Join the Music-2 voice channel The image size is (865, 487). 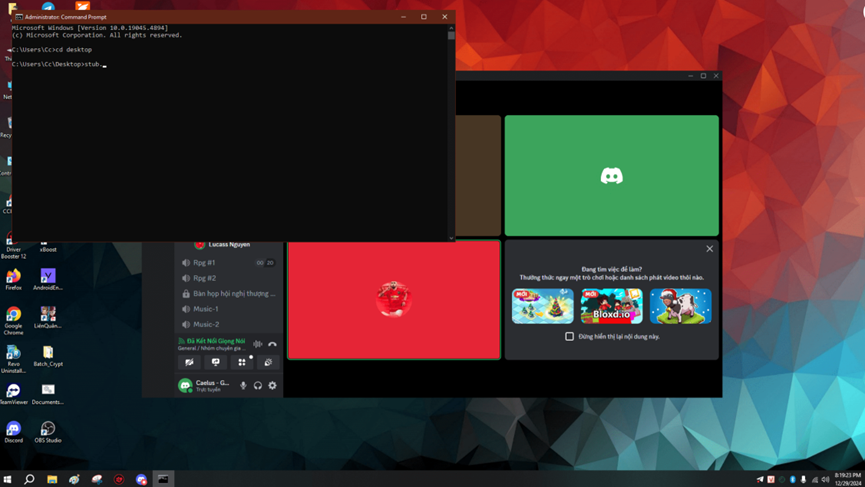click(206, 324)
